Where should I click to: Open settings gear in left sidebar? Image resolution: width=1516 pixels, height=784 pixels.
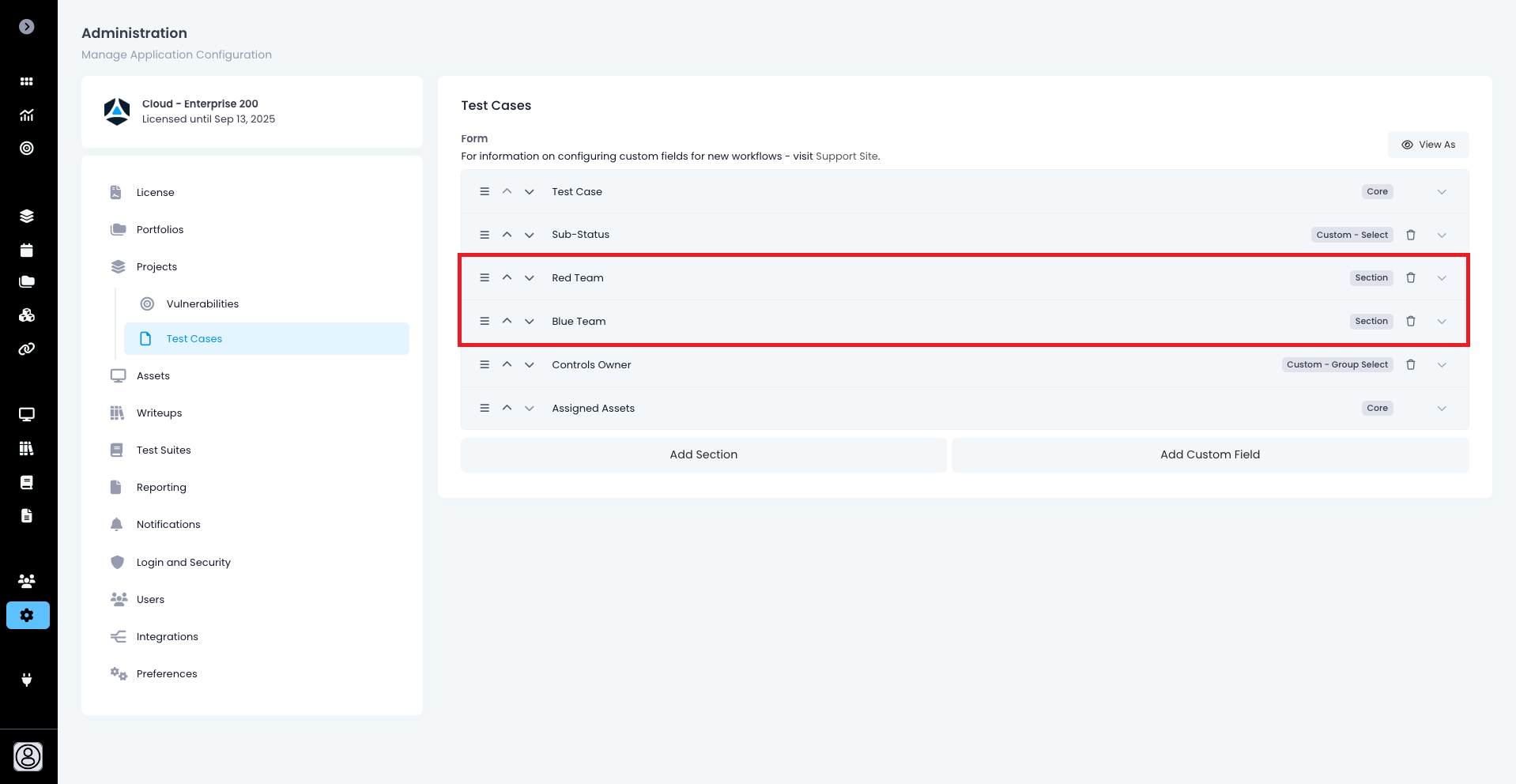coord(28,615)
